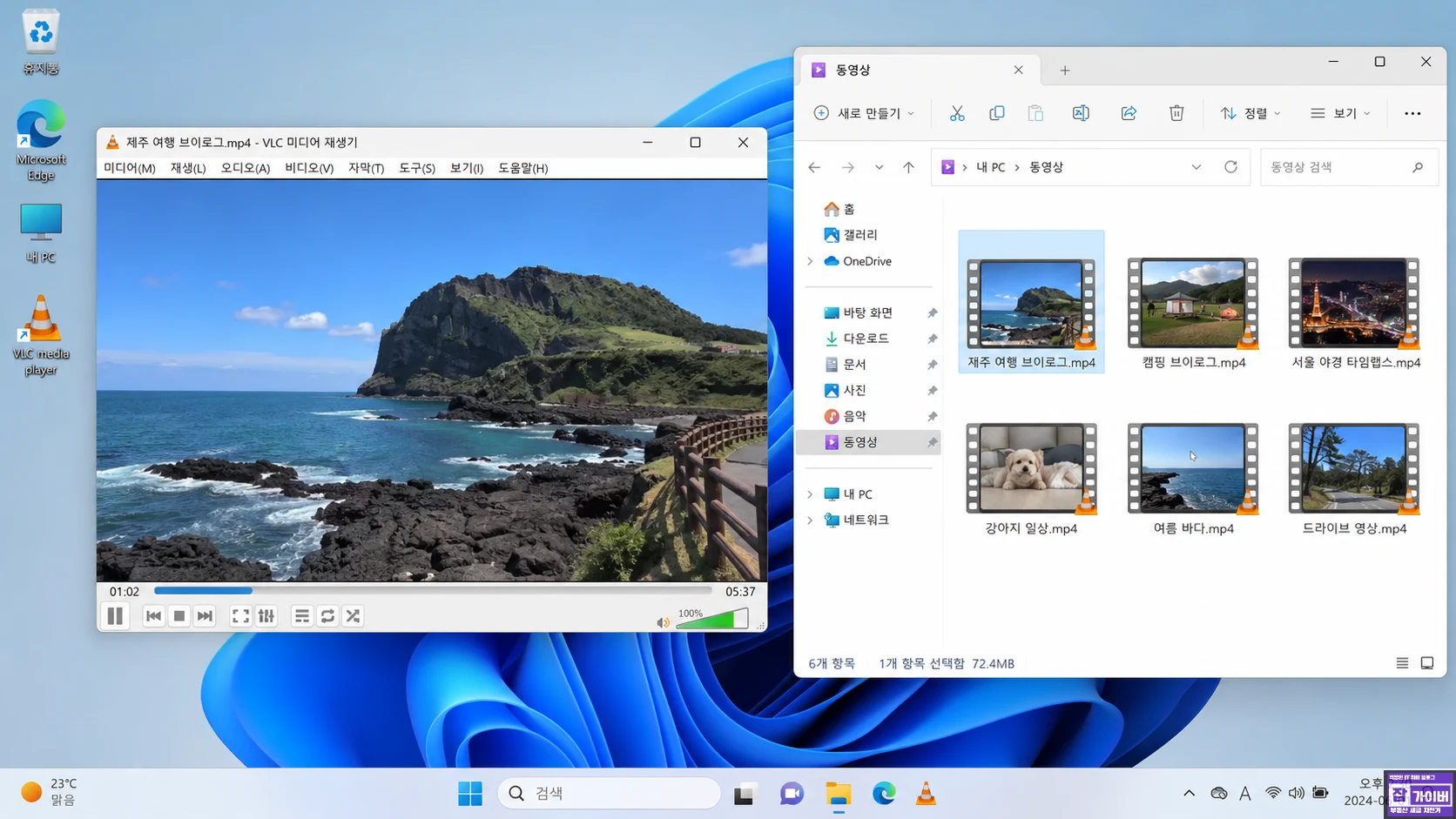
Task: Add a new tab in File Explorer
Action: [1064, 70]
